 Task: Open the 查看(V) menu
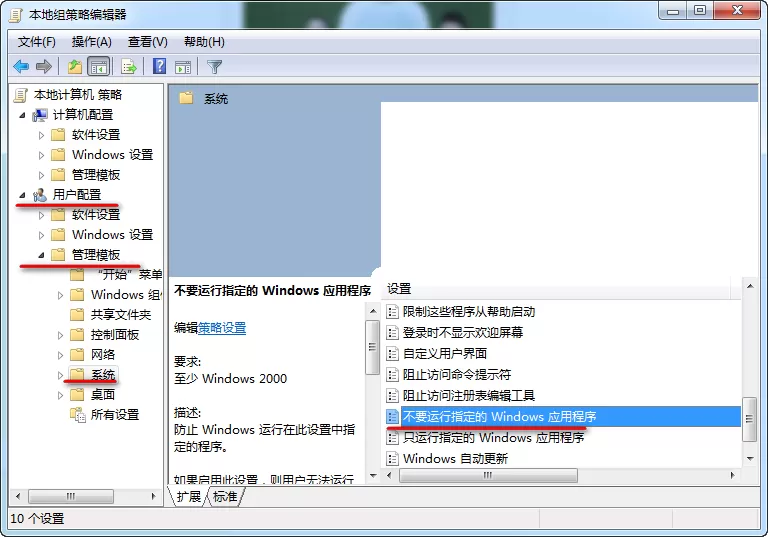coord(147,42)
